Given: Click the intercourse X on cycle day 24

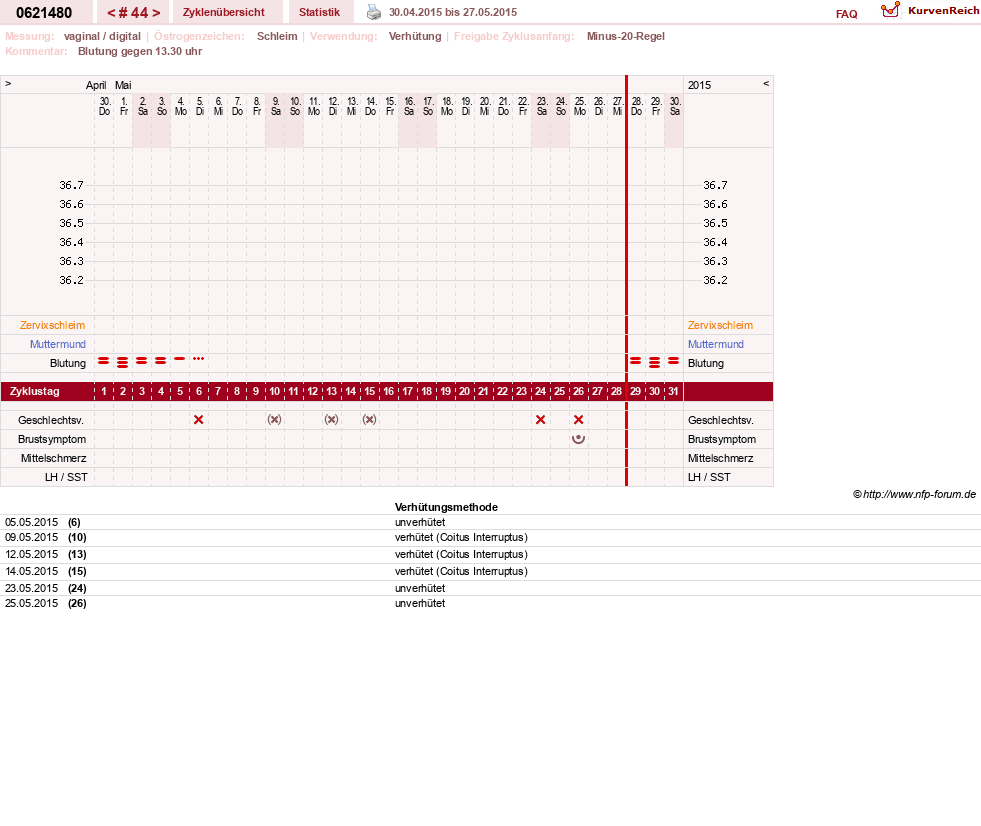Looking at the screenshot, I should pos(541,420).
